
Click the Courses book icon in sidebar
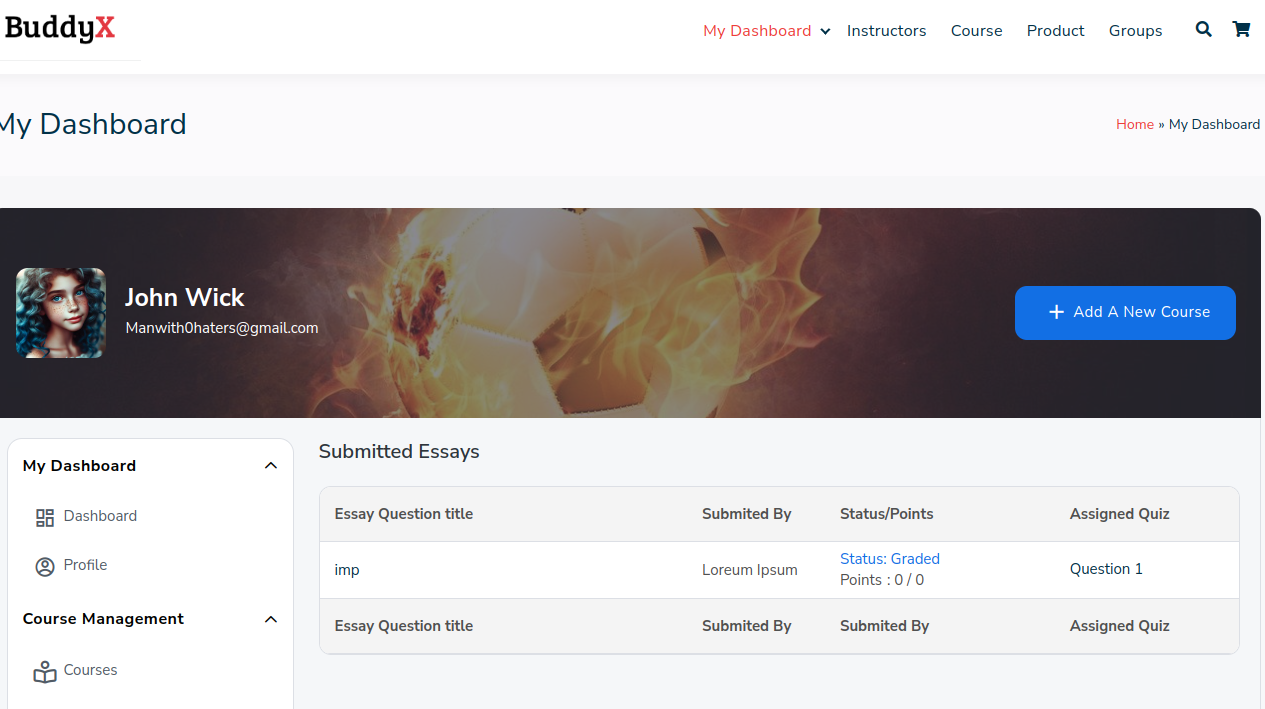coord(45,672)
